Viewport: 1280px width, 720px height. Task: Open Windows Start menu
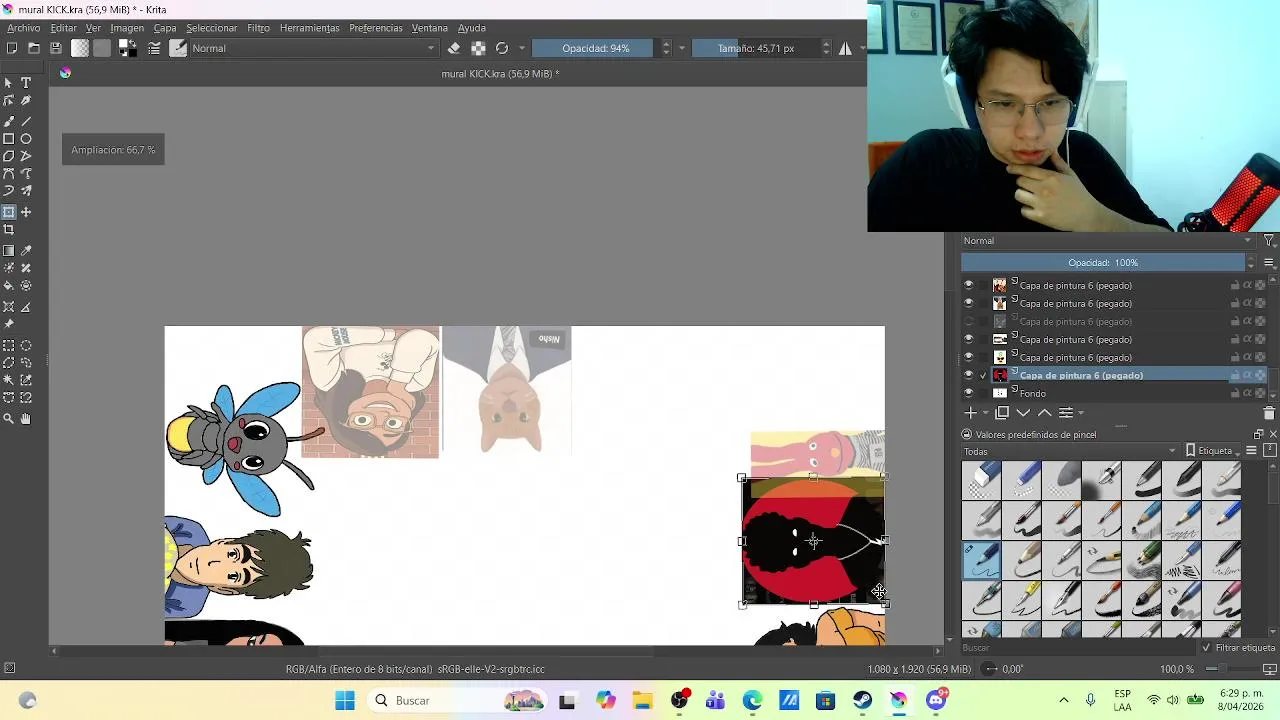345,700
